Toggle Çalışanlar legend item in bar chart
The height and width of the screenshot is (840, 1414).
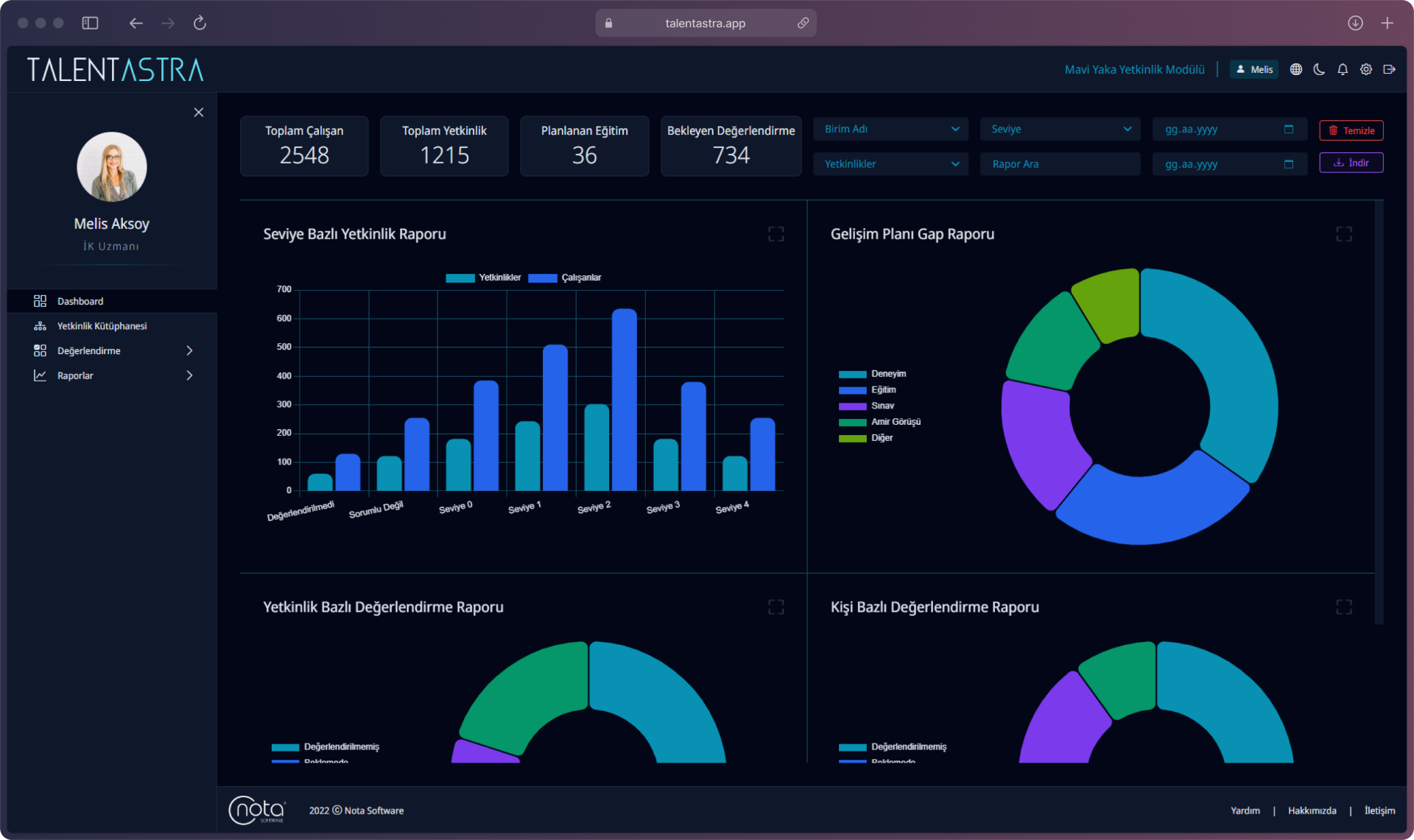[565, 278]
